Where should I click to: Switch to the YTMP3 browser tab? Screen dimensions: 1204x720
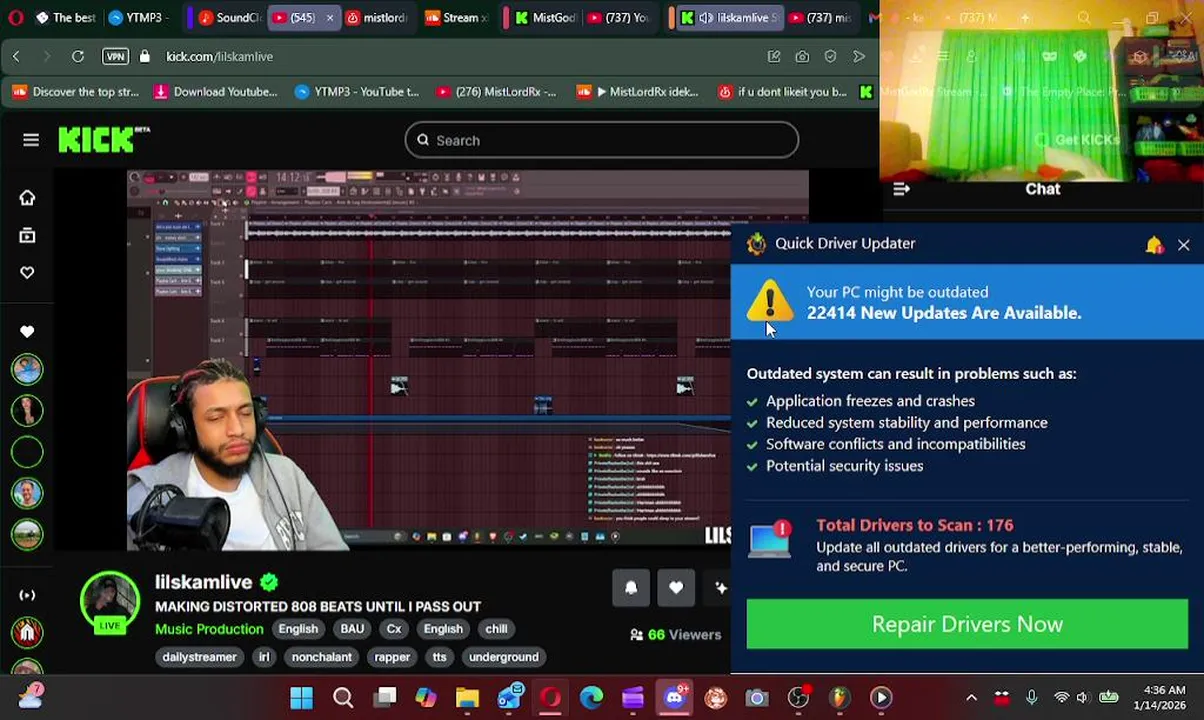pos(142,18)
